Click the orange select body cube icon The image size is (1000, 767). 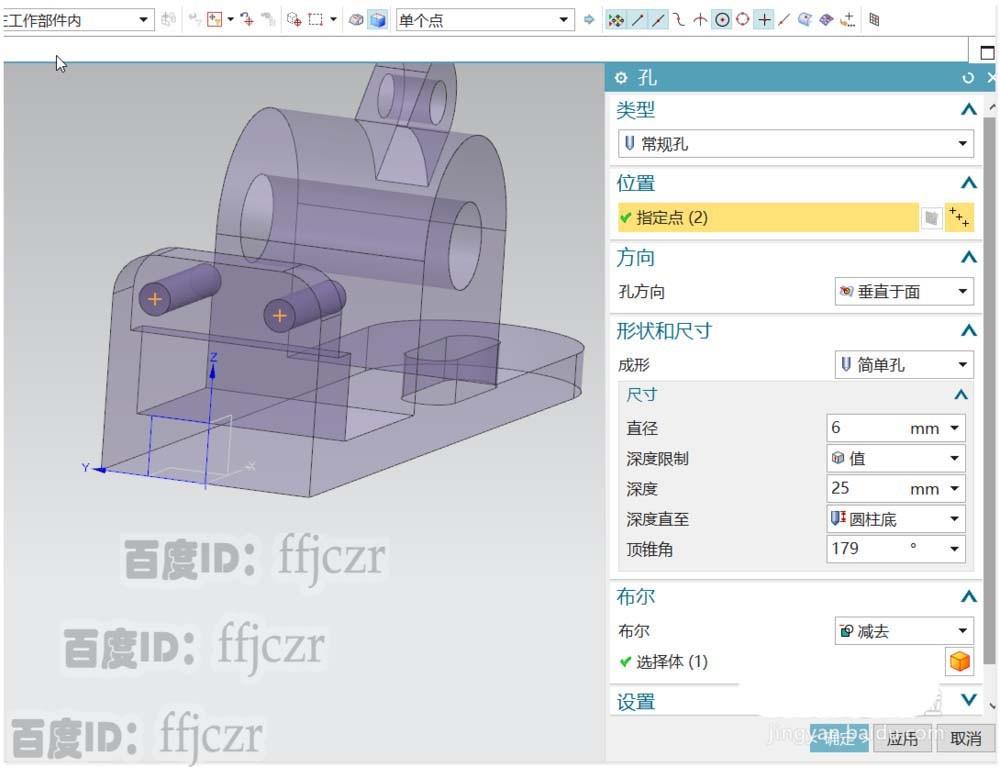tap(958, 661)
